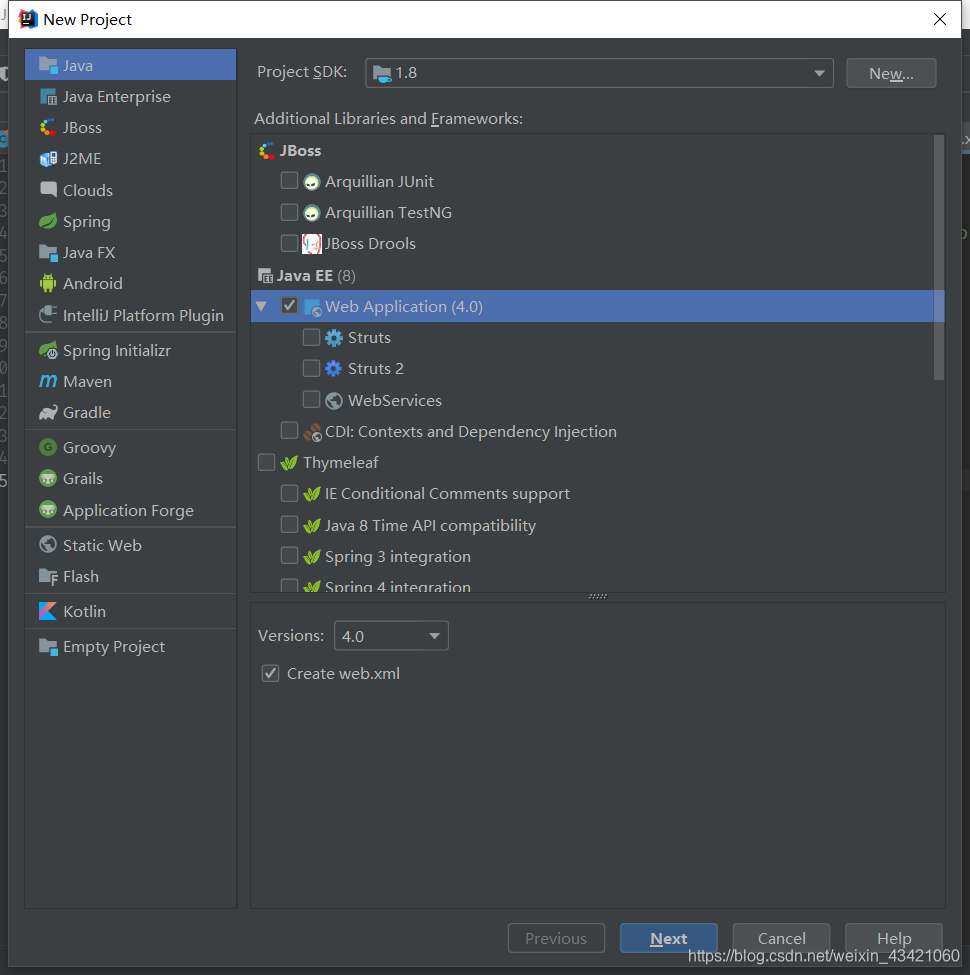
Task: Tick the JBoss Drools checkbox
Action: pos(289,243)
